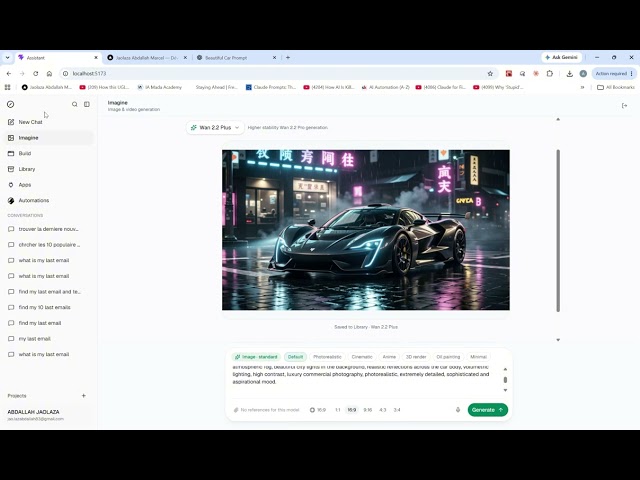Screen dimensions: 640x480
Task: Open the Wan 2.2 Plus model dropdown
Action: coord(215,127)
